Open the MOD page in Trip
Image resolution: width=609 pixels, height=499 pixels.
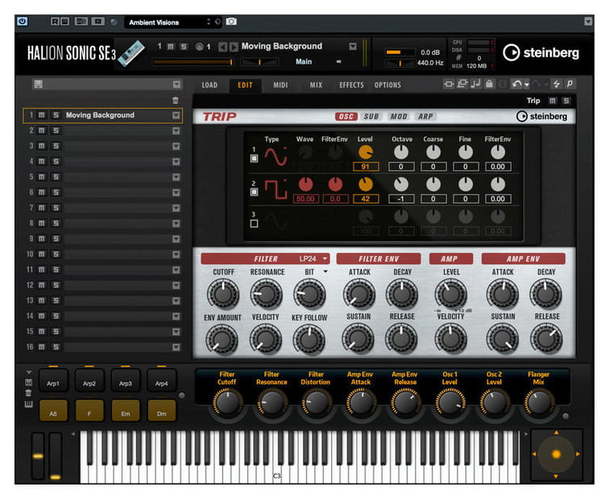click(398, 116)
